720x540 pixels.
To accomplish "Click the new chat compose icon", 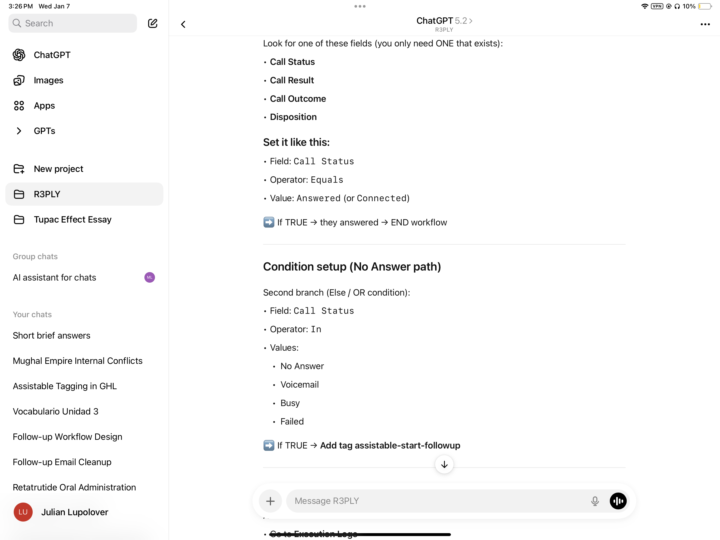I will (152, 23).
